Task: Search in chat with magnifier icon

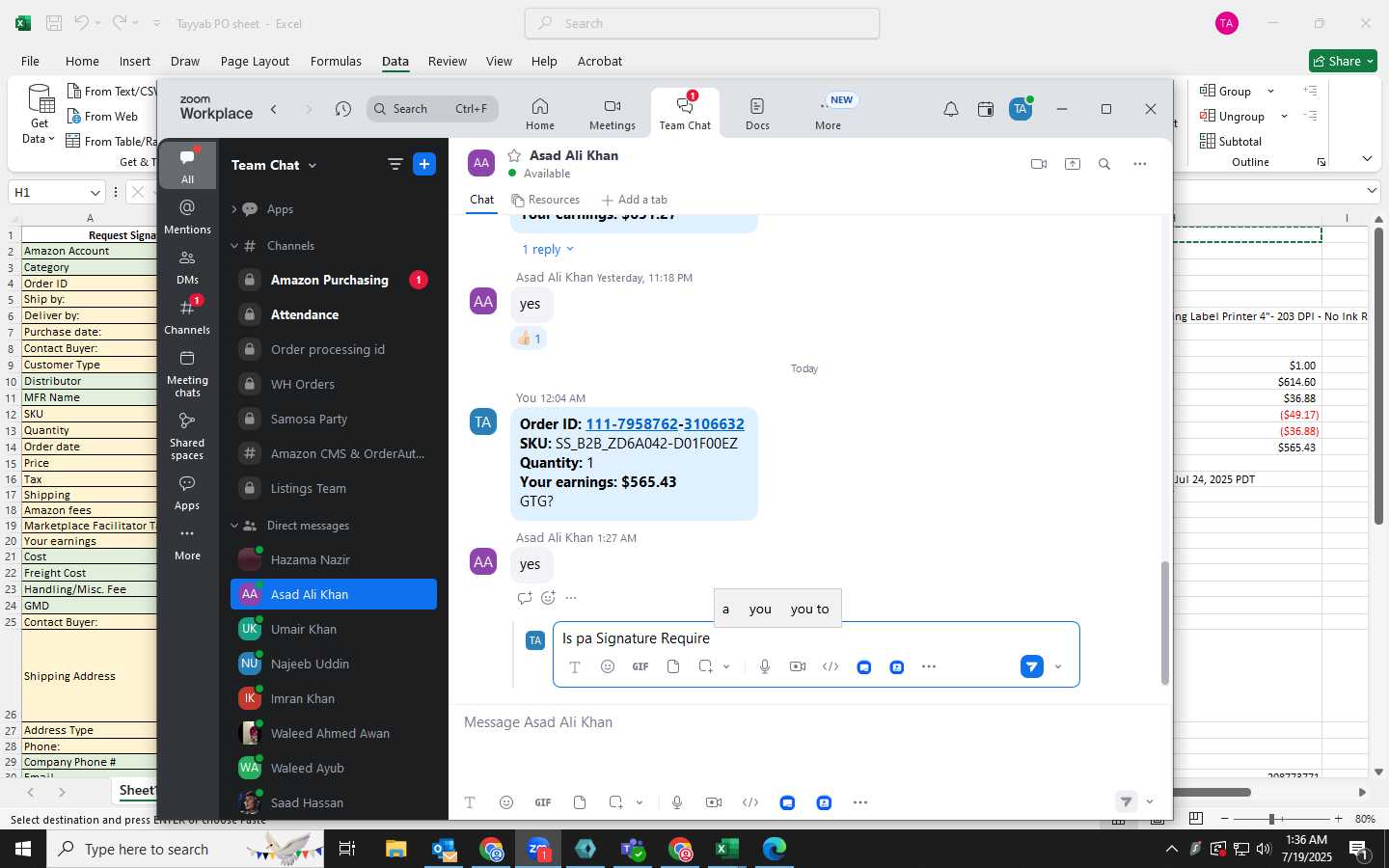Action: tap(1104, 164)
